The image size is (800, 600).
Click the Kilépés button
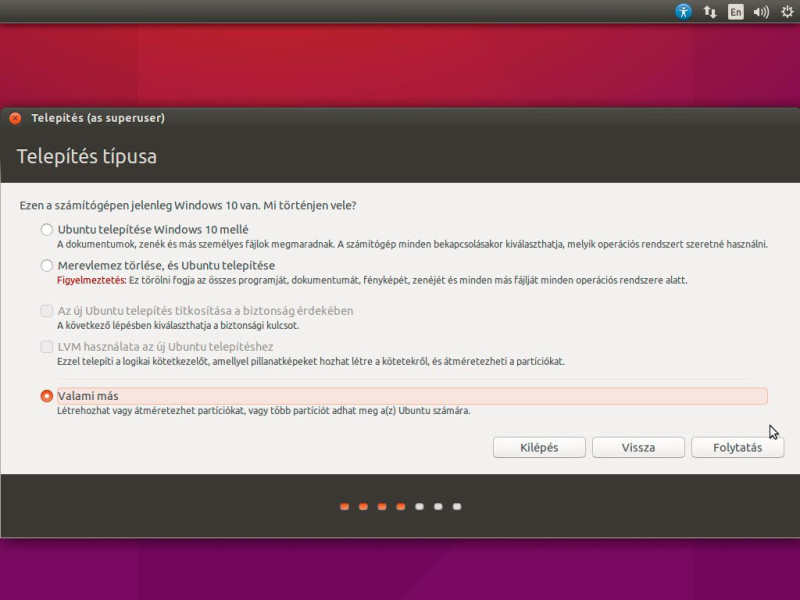[x=539, y=447]
